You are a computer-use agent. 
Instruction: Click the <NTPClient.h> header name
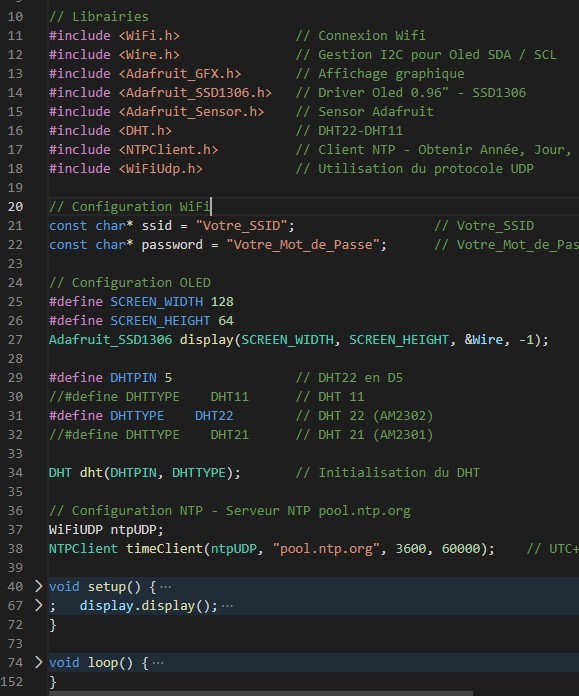point(168,150)
